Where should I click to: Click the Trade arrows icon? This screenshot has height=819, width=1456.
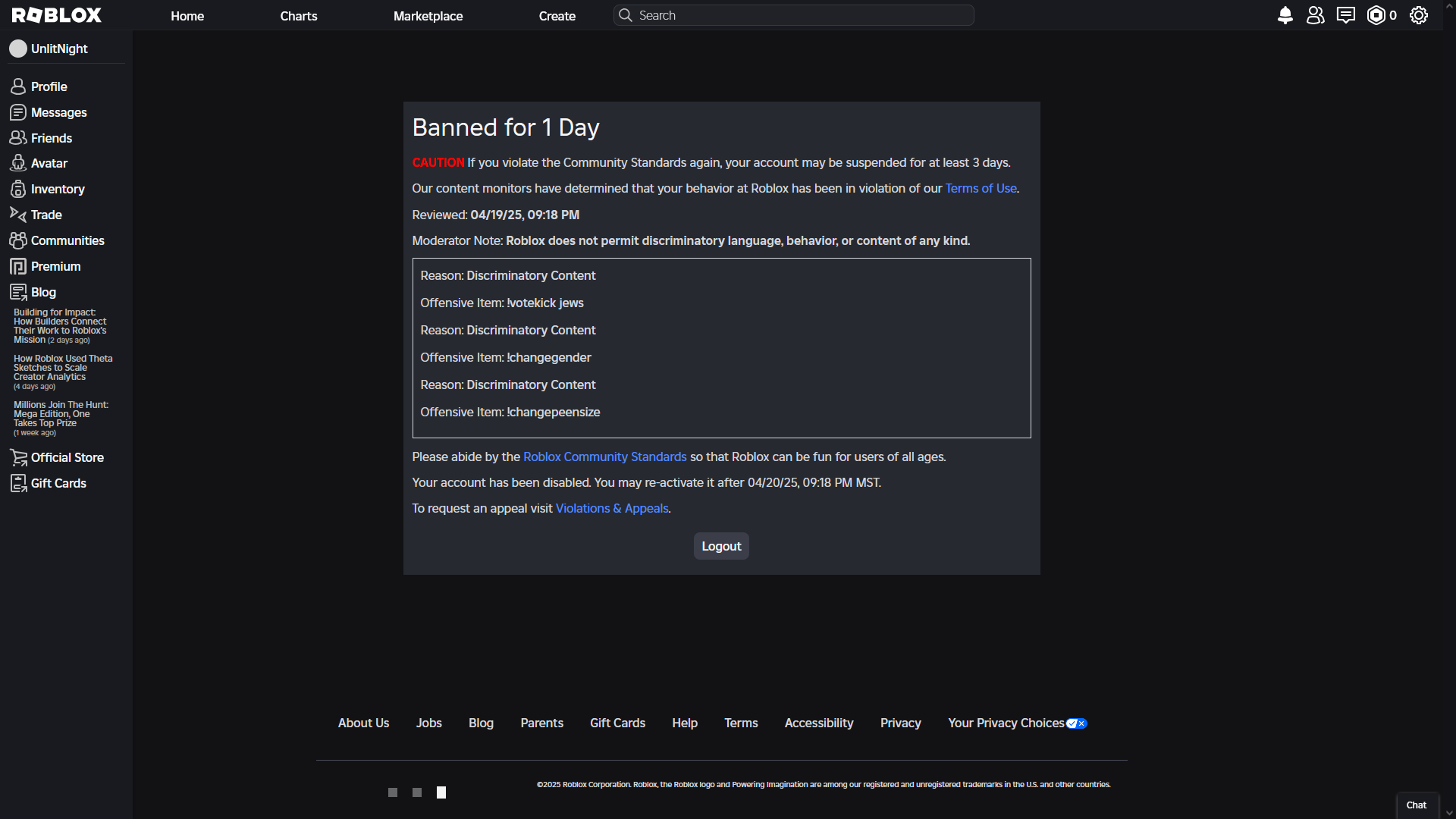pyautogui.click(x=18, y=215)
